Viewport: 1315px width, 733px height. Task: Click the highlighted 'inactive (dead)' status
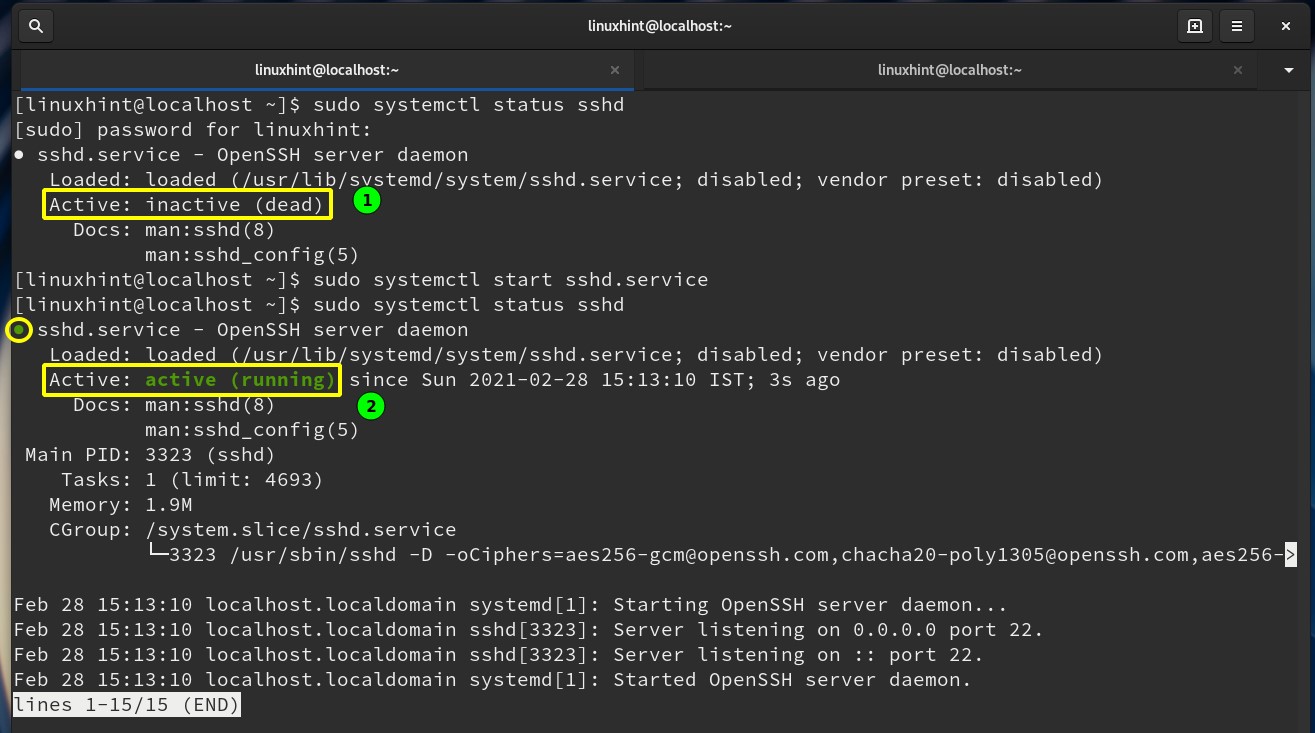[x=234, y=205]
